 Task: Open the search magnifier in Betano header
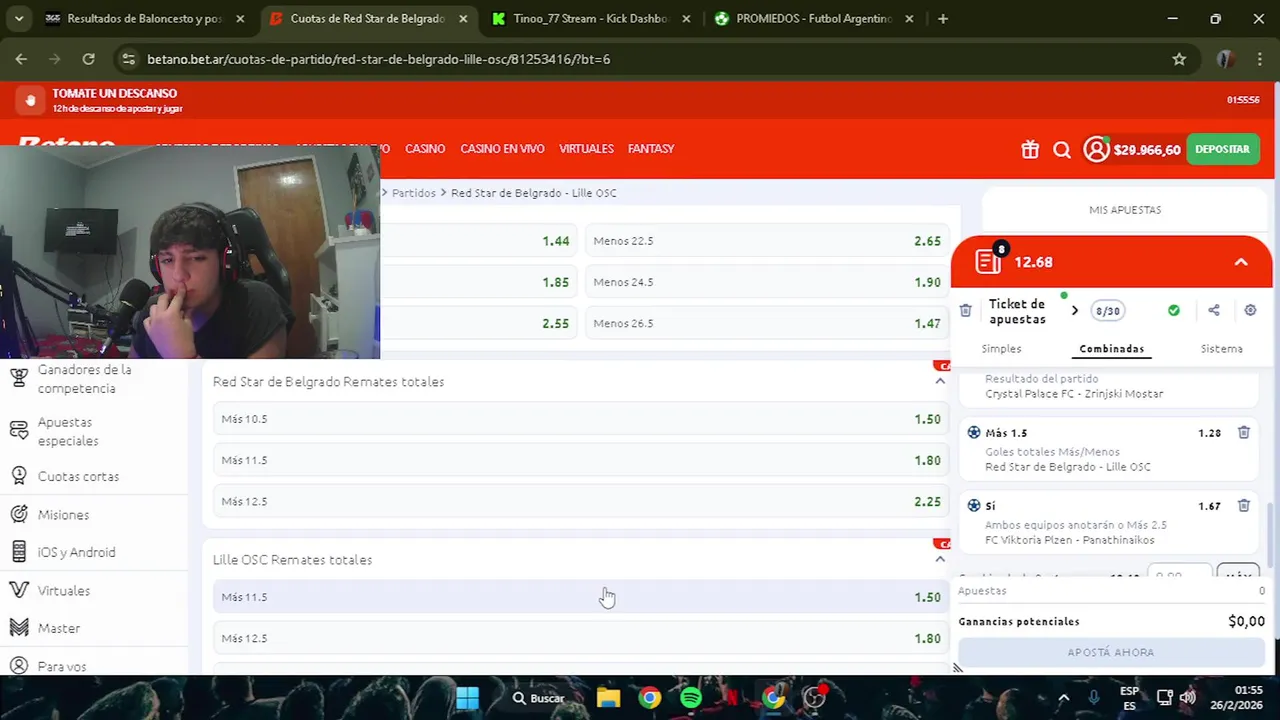(x=1062, y=150)
